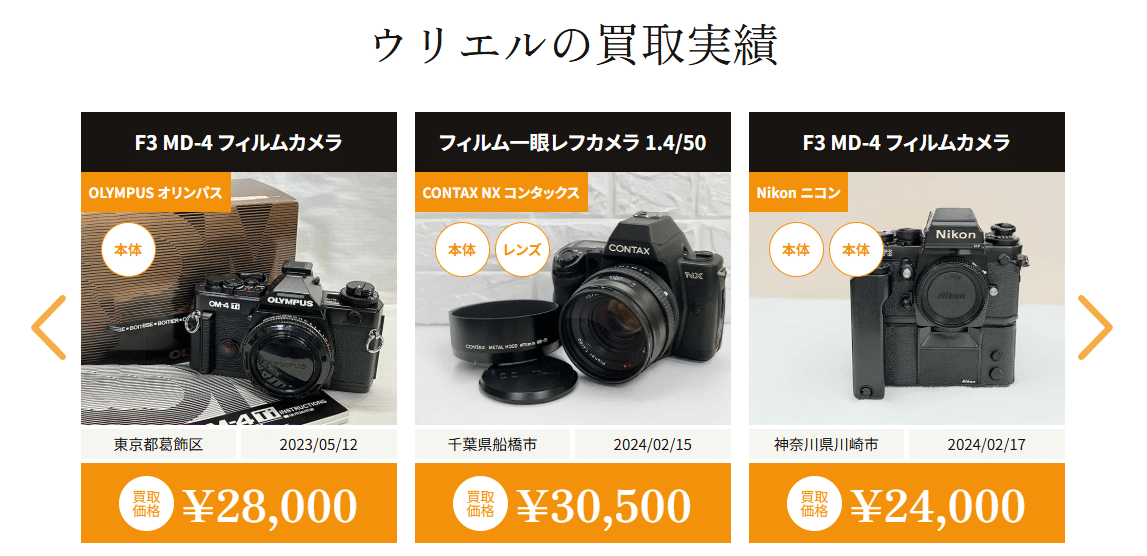Select the フィルム一眼レフカメラ 1.4/50 title
The width and height of the screenshot is (1147, 556).
(x=573, y=142)
